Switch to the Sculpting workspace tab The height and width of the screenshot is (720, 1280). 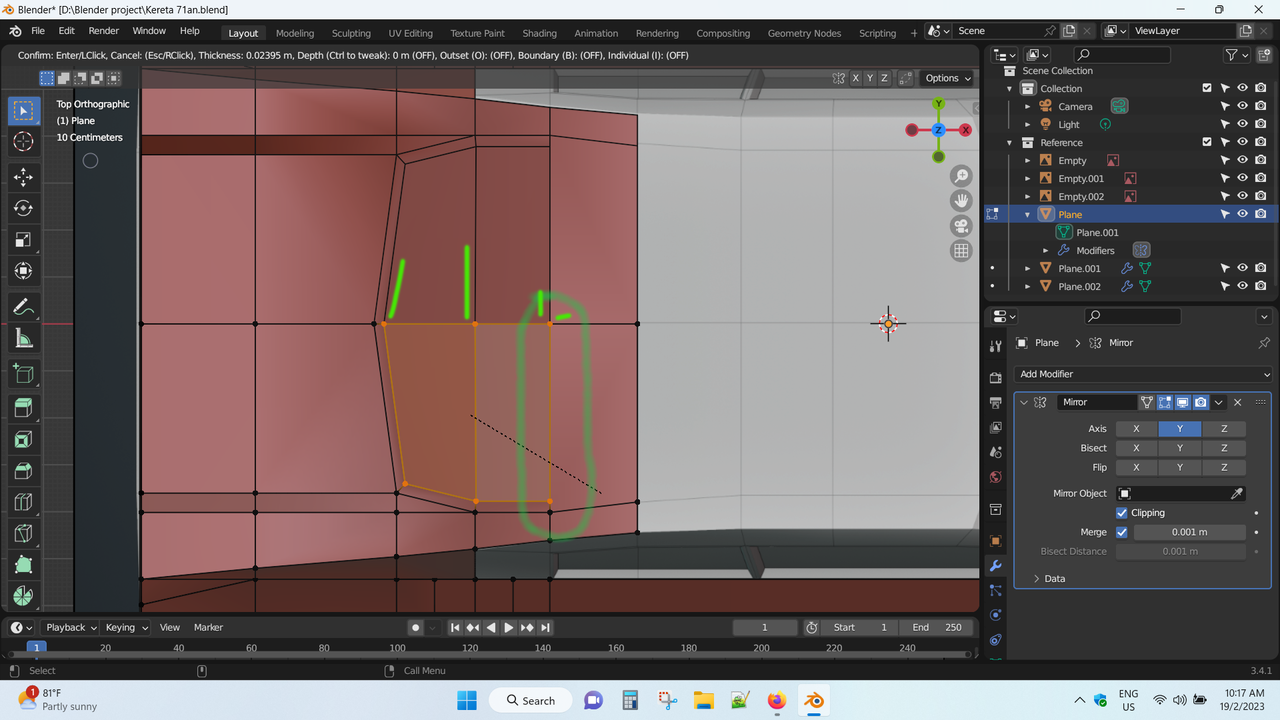click(x=351, y=33)
